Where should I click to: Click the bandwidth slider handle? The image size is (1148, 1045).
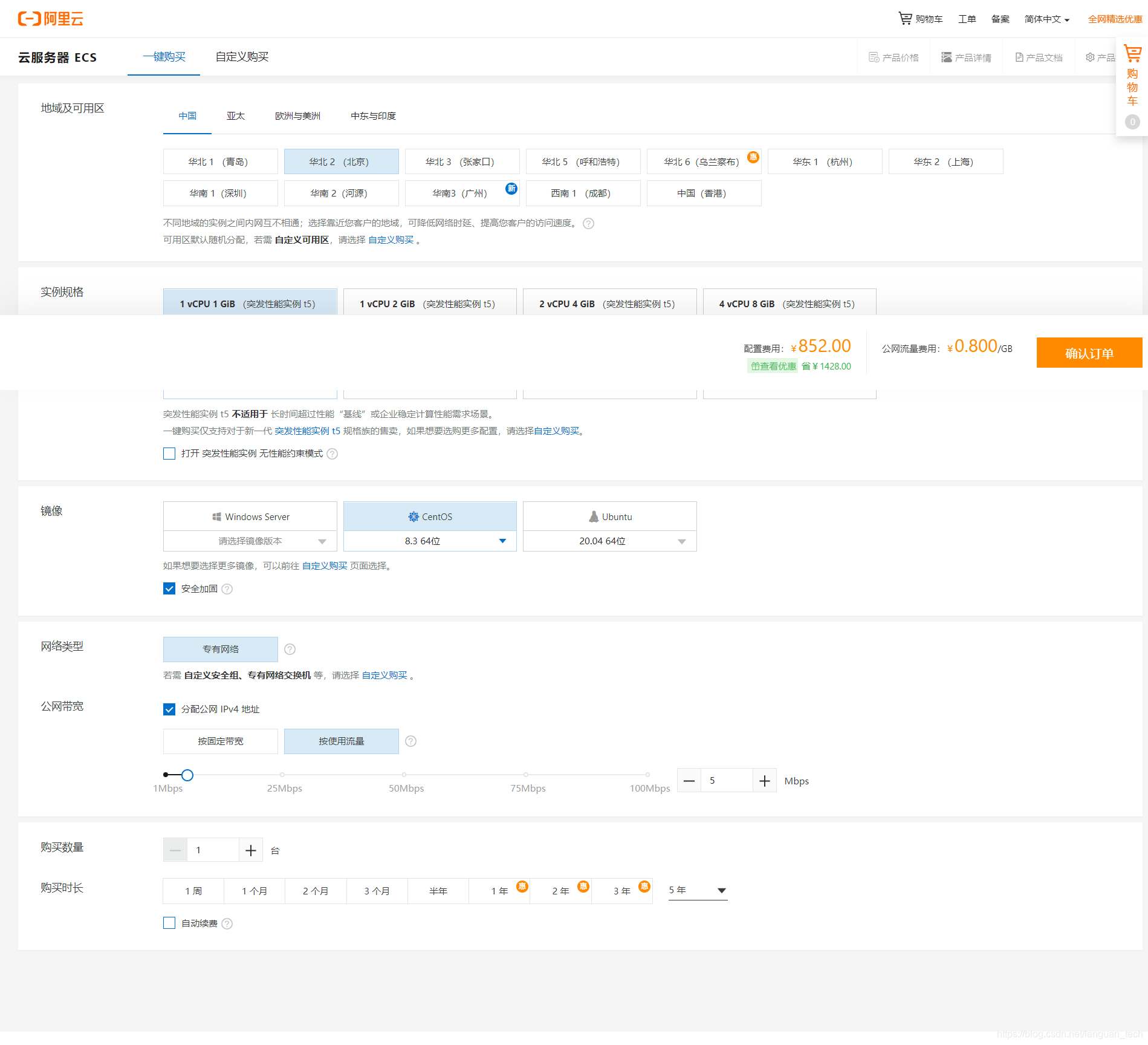[x=187, y=775]
